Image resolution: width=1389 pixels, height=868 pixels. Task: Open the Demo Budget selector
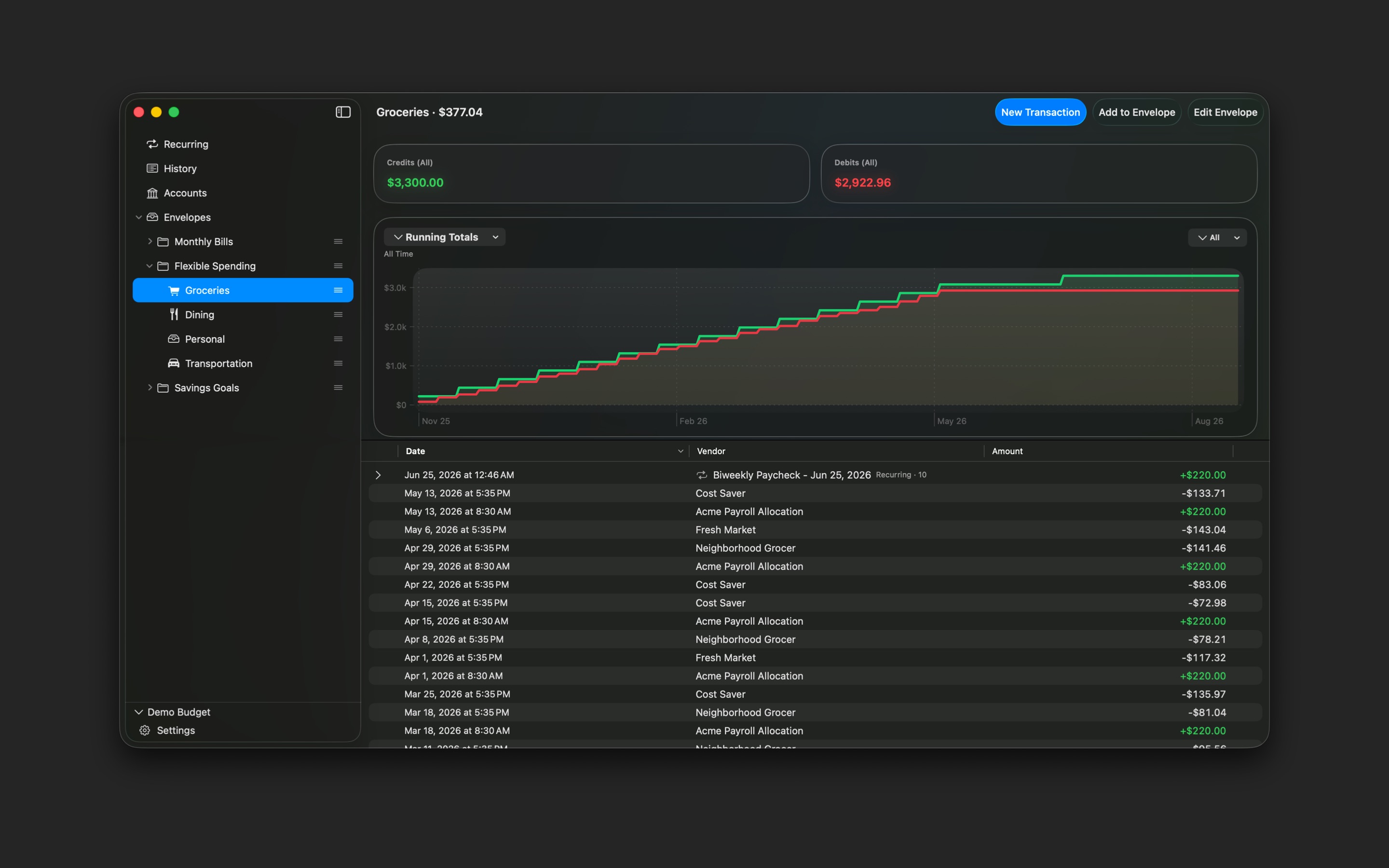(173, 712)
